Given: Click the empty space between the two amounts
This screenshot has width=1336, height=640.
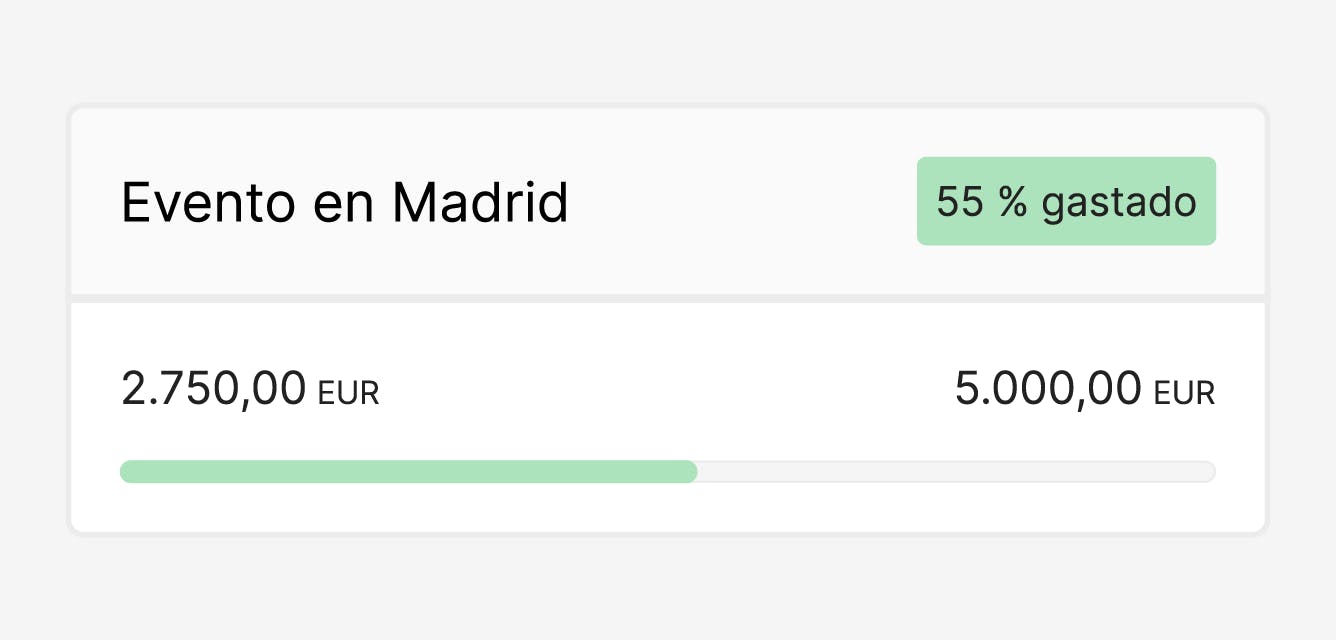Looking at the screenshot, I should [666, 388].
